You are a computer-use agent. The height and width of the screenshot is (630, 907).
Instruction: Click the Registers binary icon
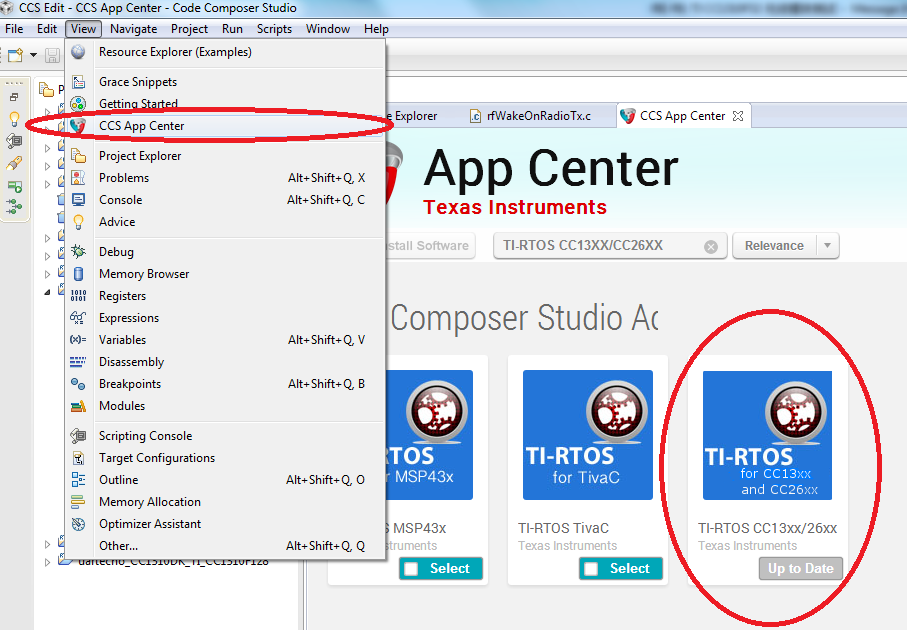(78, 296)
